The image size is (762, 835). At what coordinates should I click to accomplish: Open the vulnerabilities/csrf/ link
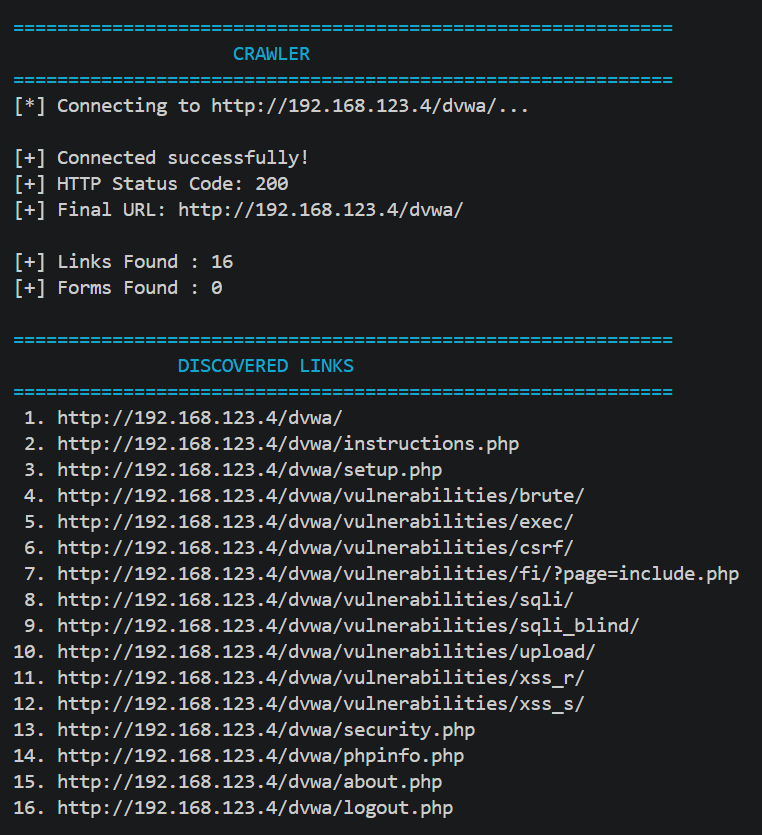click(x=315, y=548)
